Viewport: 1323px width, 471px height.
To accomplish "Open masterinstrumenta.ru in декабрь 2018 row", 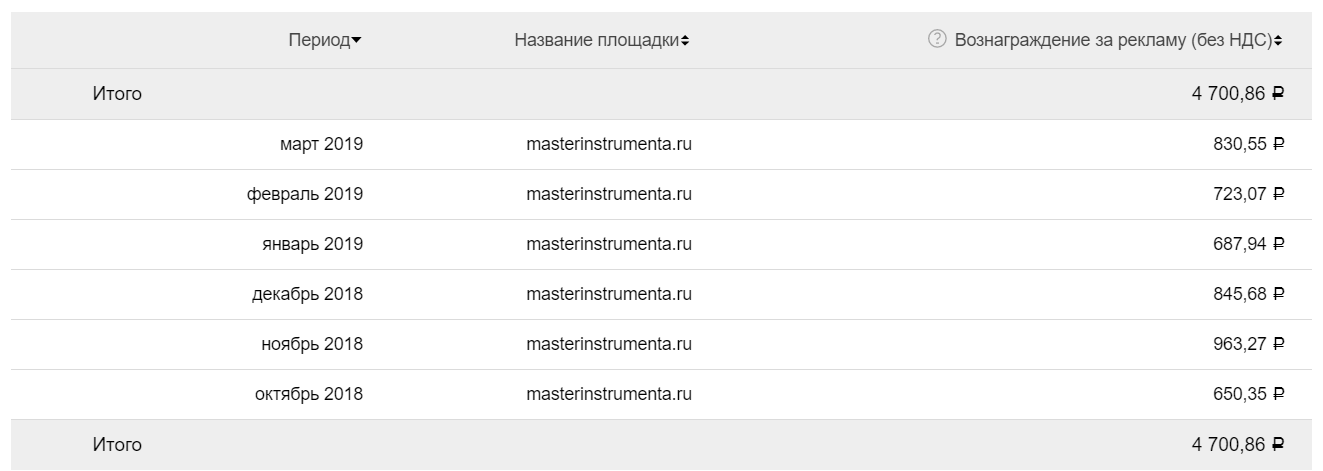I will [608, 294].
